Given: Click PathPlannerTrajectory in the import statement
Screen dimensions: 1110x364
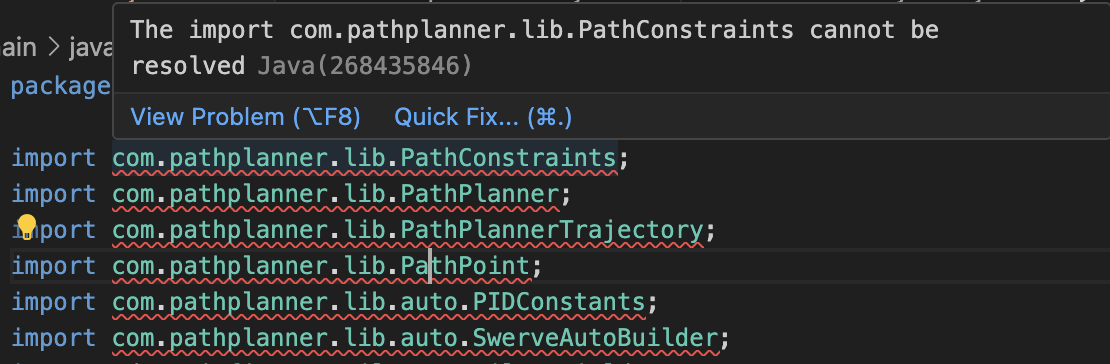Looking at the screenshot, I should (551, 229).
